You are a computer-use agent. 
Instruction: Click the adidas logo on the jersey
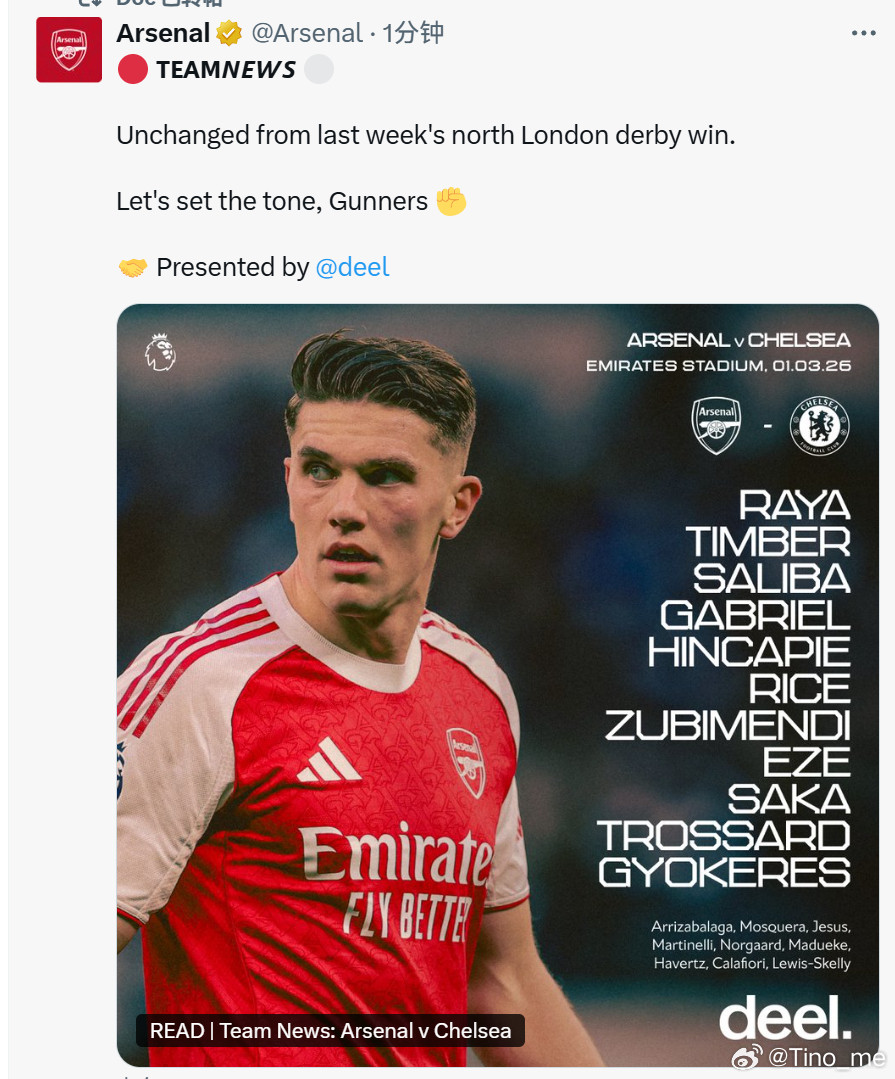click(329, 761)
